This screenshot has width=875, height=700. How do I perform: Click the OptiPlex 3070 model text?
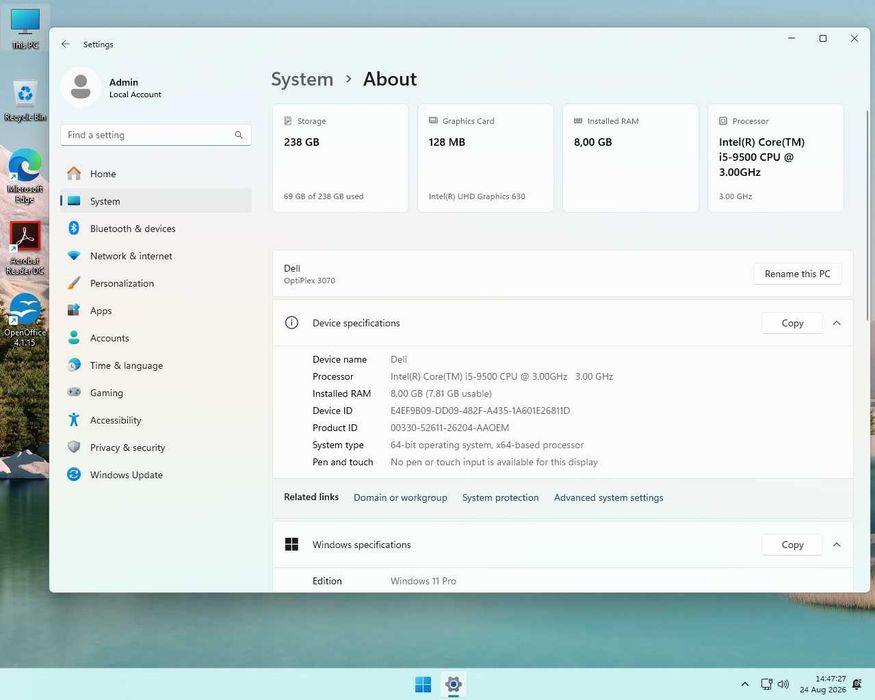point(309,281)
